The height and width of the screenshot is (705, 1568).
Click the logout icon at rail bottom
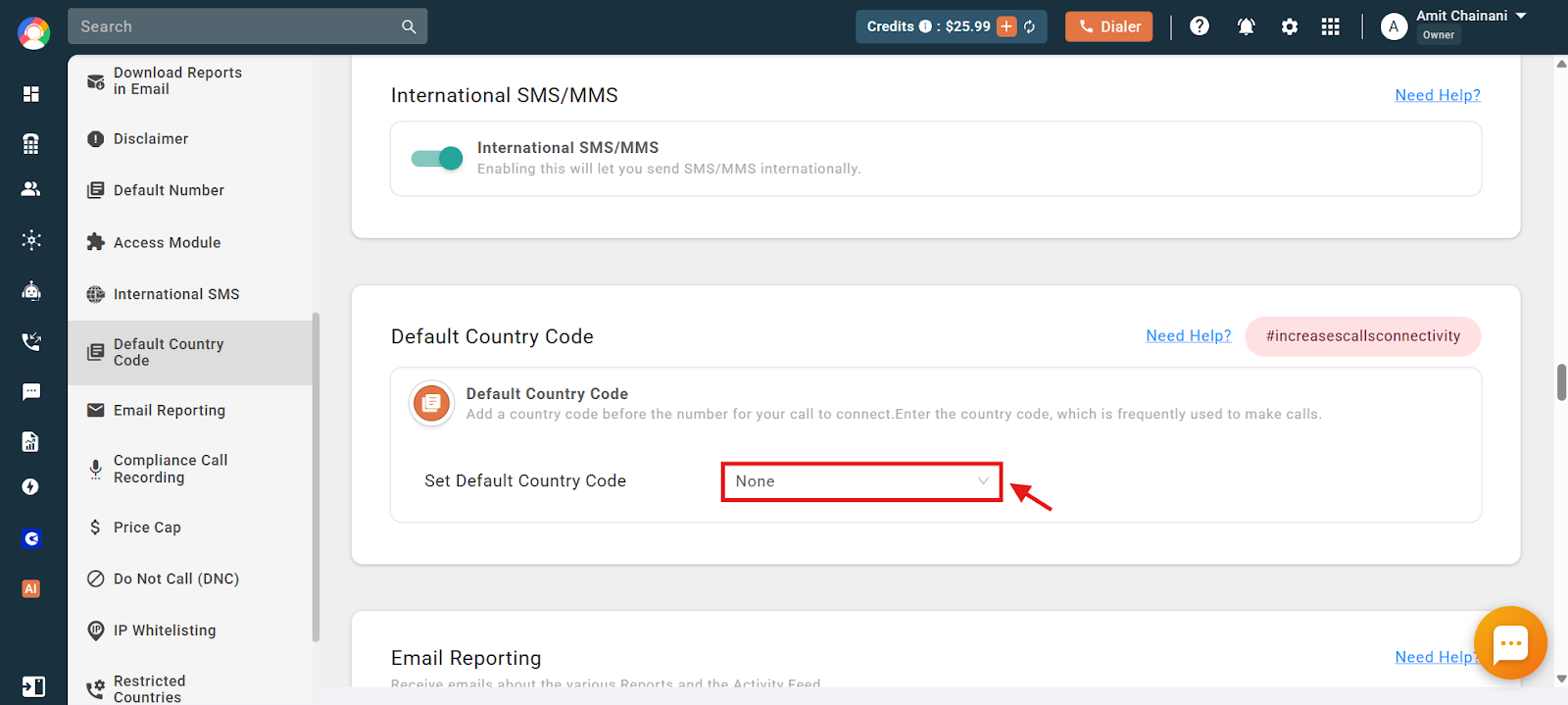(33, 686)
